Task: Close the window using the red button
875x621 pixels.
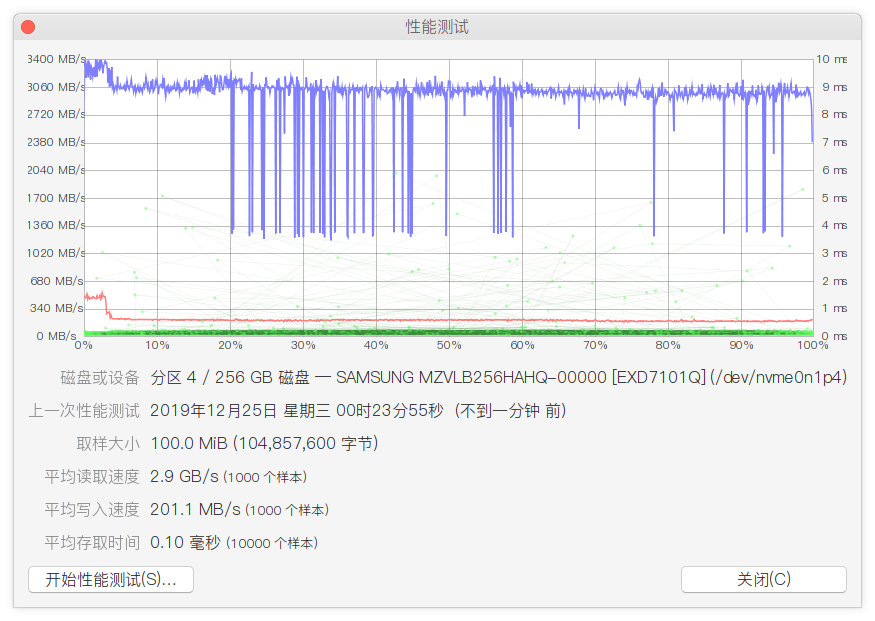Action: 28,27
